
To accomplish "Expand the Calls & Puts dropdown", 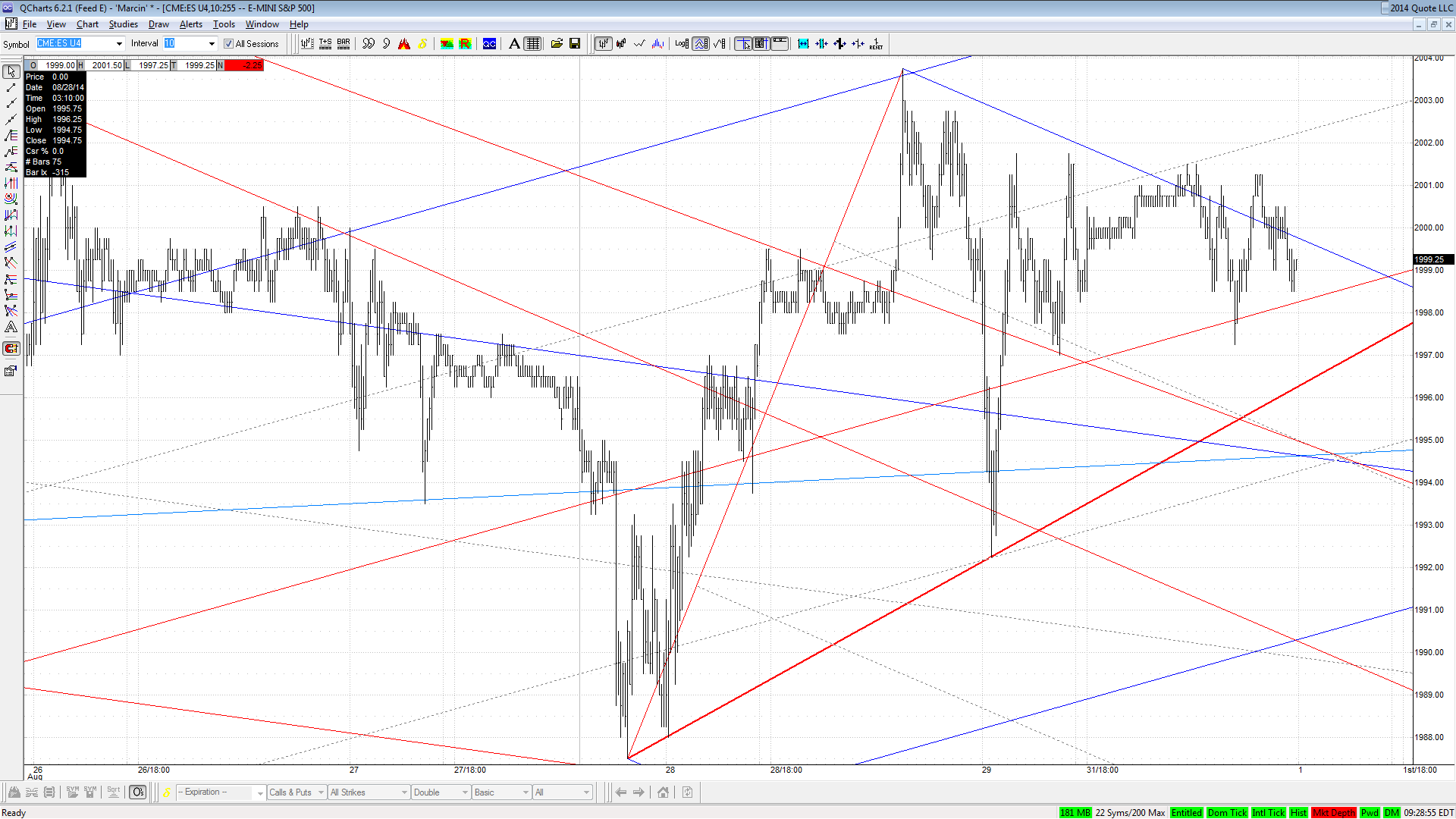I will click(322, 793).
